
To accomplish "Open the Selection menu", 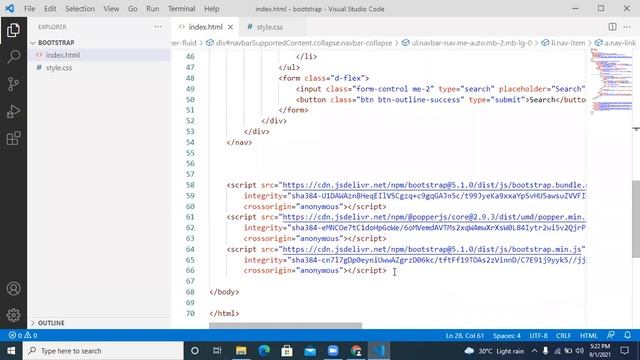I will pyautogui.click(x=80, y=9).
